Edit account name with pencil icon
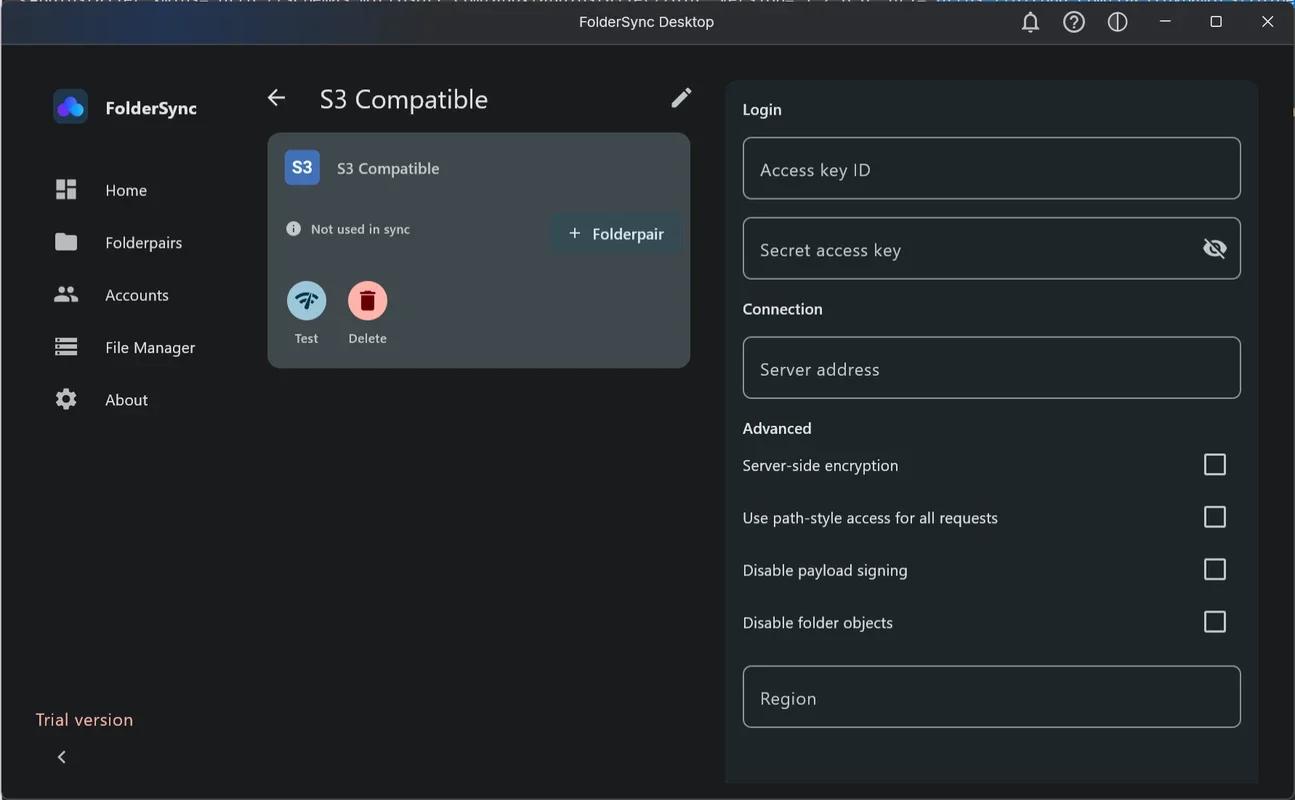The image size is (1295, 800). point(681,98)
